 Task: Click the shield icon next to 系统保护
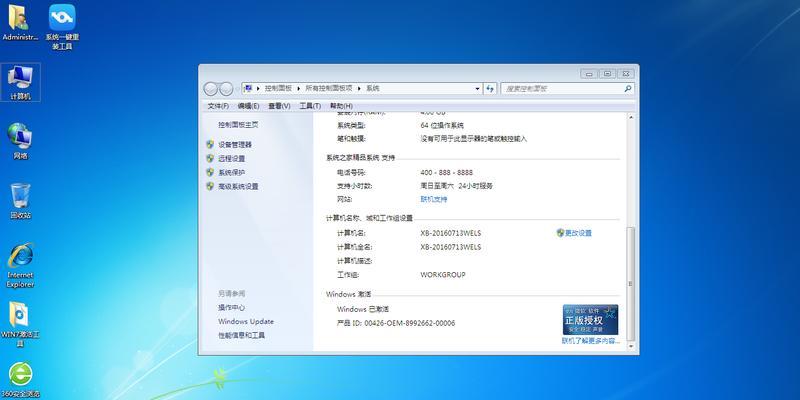pyautogui.click(x=210, y=172)
